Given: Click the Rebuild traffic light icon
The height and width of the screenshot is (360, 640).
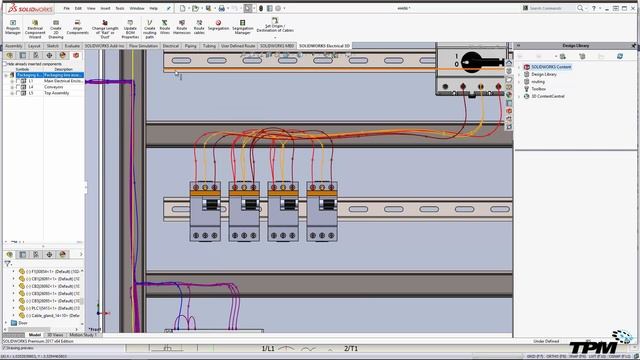Looking at the screenshot, I should click(261, 8).
